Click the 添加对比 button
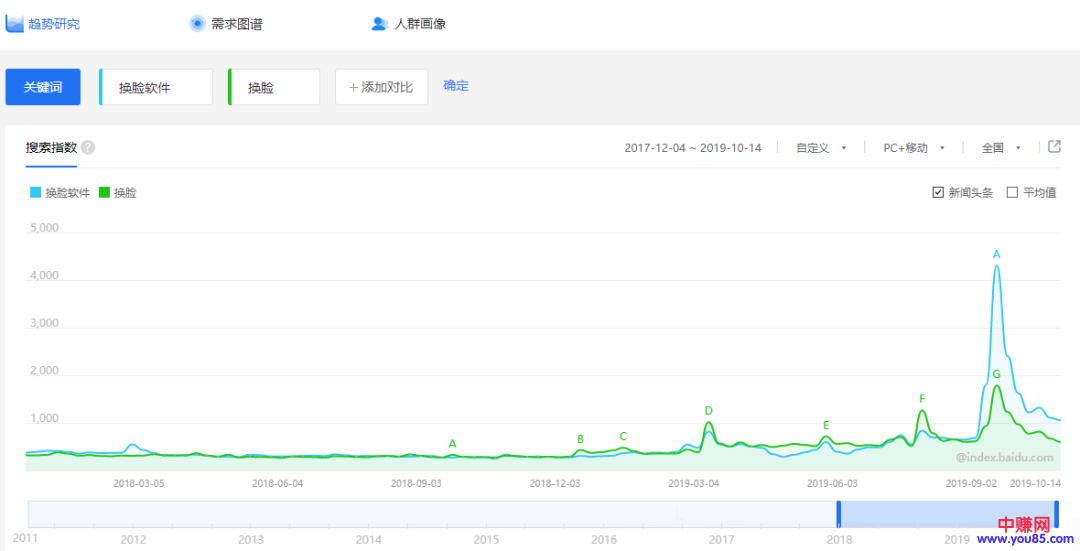1080x551 pixels. [x=381, y=87]
